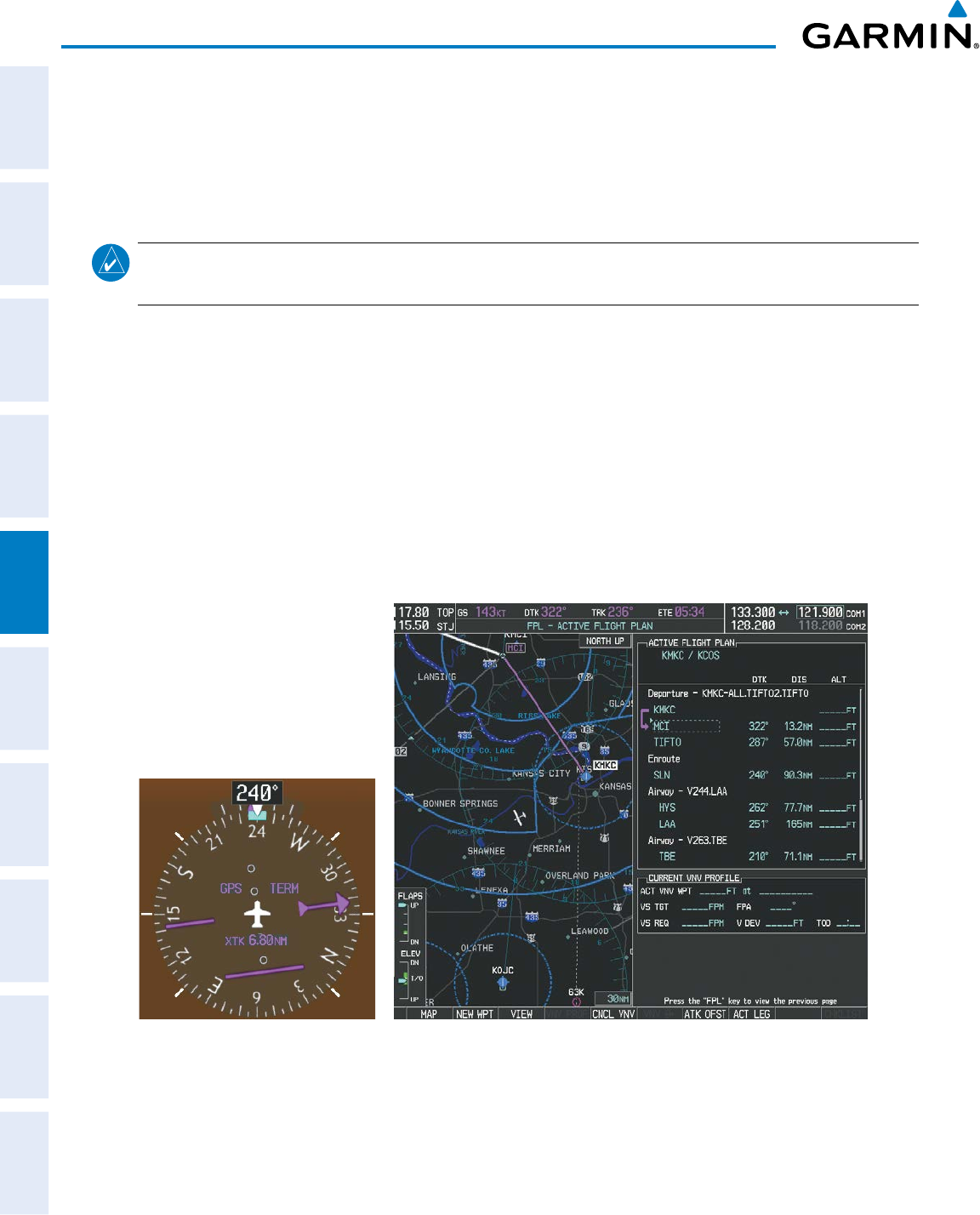Click the Airway V263.TBE header
The width and height of the screenshot is (980, 1215).
pyautogui.click(x=687, y=841)
